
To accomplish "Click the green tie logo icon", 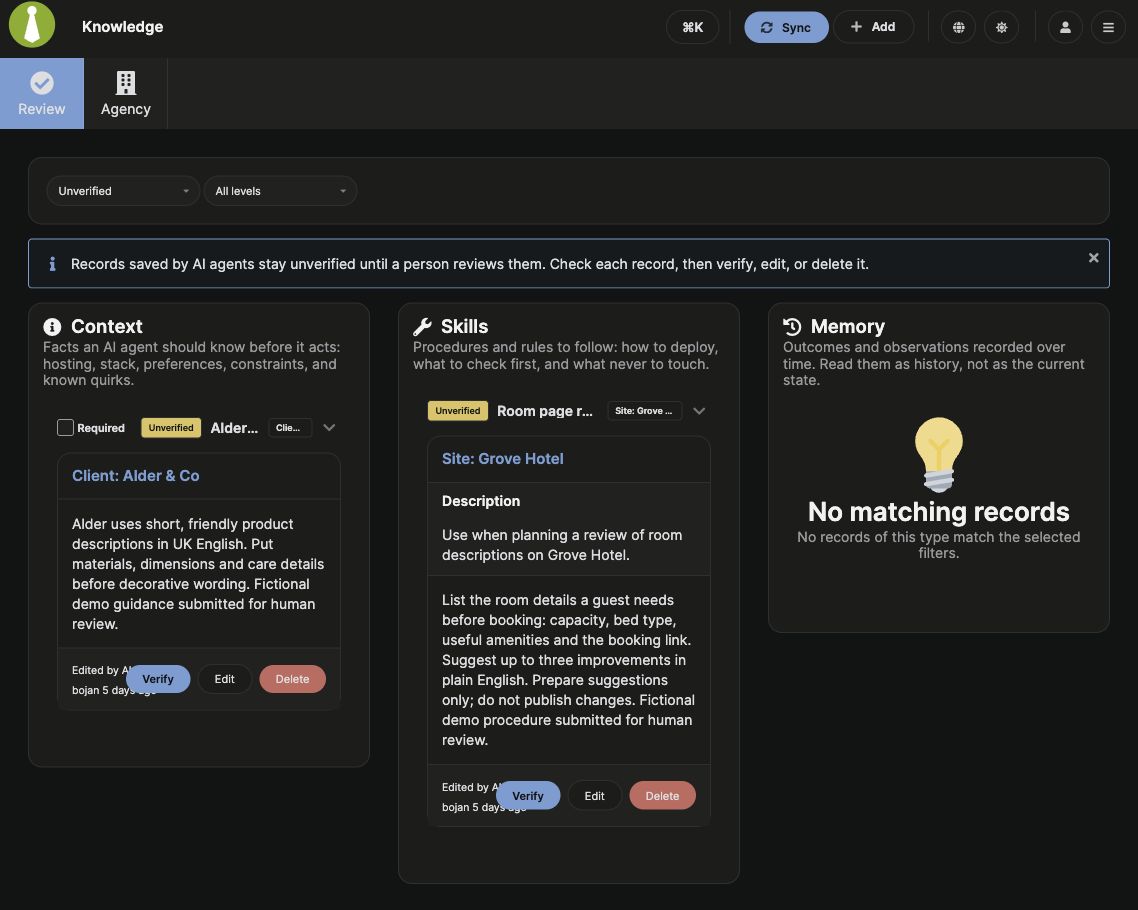I will point(32,25).
